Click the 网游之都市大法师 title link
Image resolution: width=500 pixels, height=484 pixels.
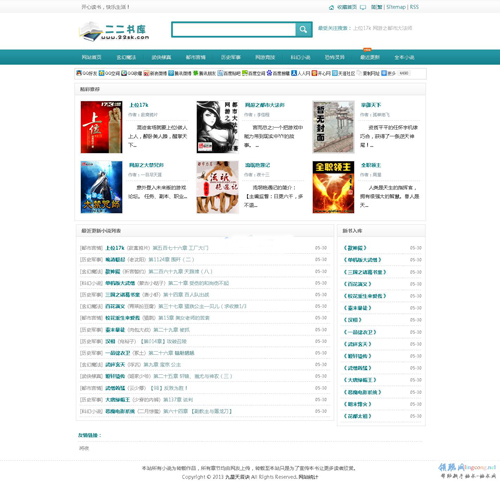pyautogui.click(x=265, y=105)
